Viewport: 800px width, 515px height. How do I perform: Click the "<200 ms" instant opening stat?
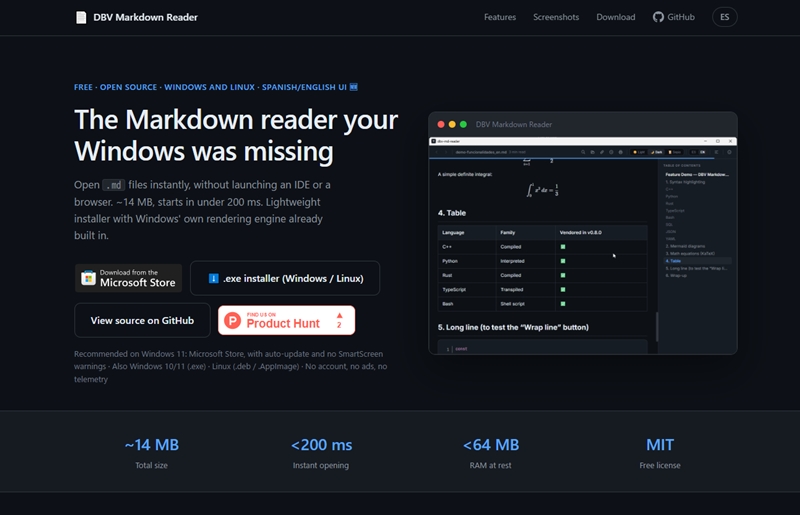click(321, 445)
